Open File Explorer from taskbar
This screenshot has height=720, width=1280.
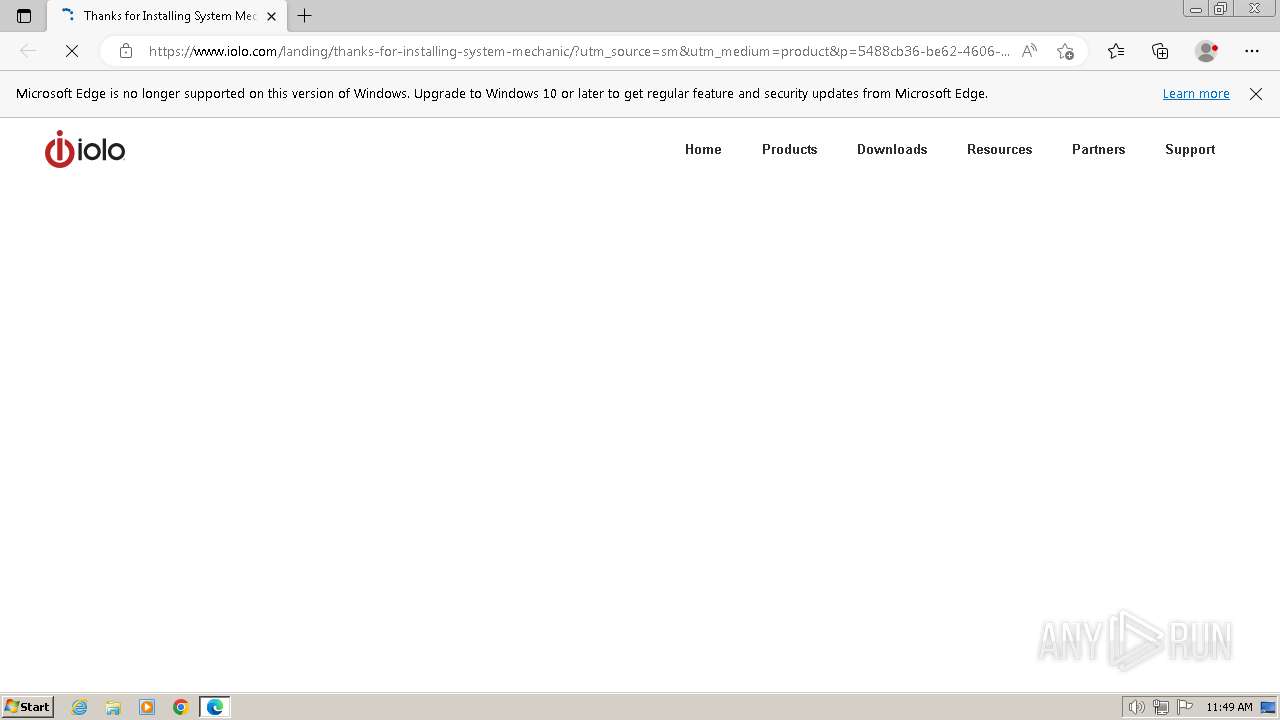(x=113, y=707)
